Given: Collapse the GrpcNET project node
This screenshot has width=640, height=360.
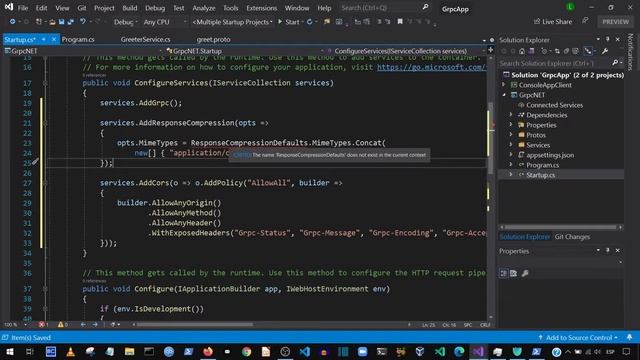Looking at the screenshot, I should (x=504, y=95).
